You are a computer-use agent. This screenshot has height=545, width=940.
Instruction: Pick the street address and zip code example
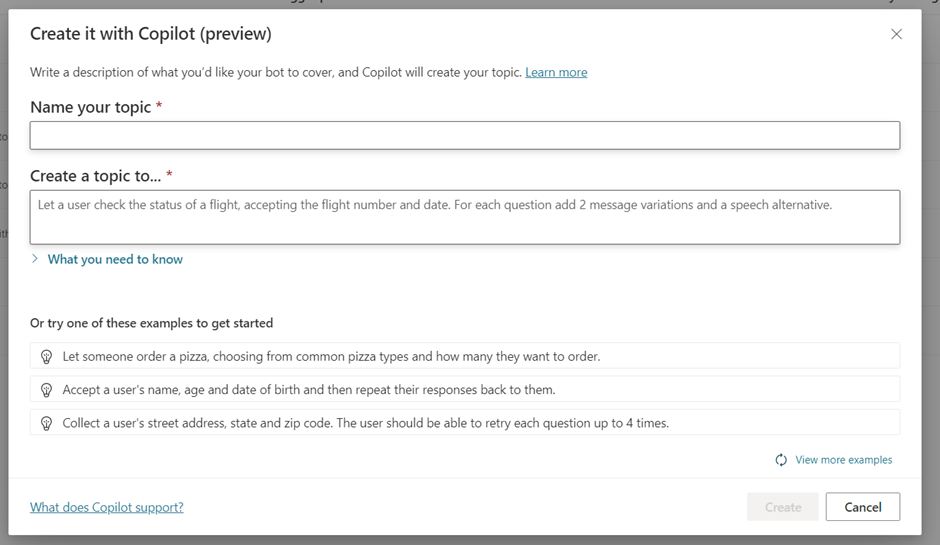(x=365, y=423)
